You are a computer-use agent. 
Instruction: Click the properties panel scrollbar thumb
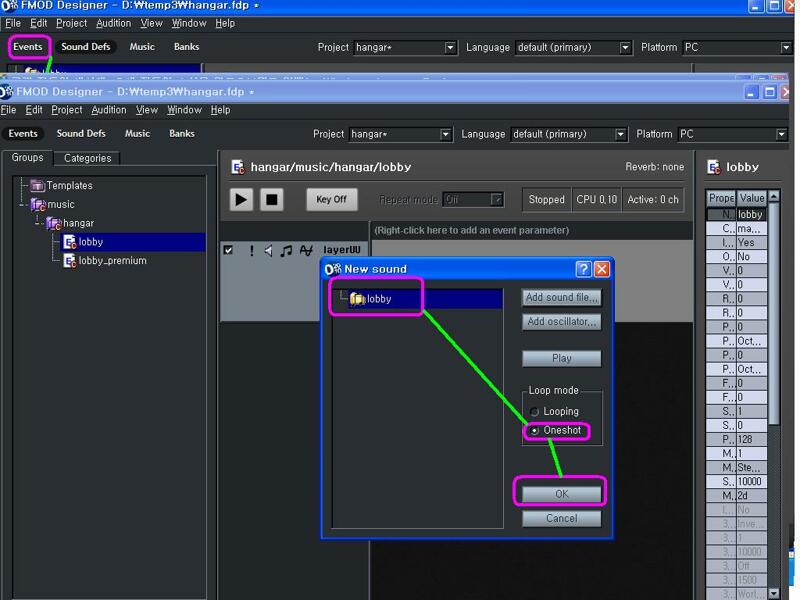click(x=774, y=312)
